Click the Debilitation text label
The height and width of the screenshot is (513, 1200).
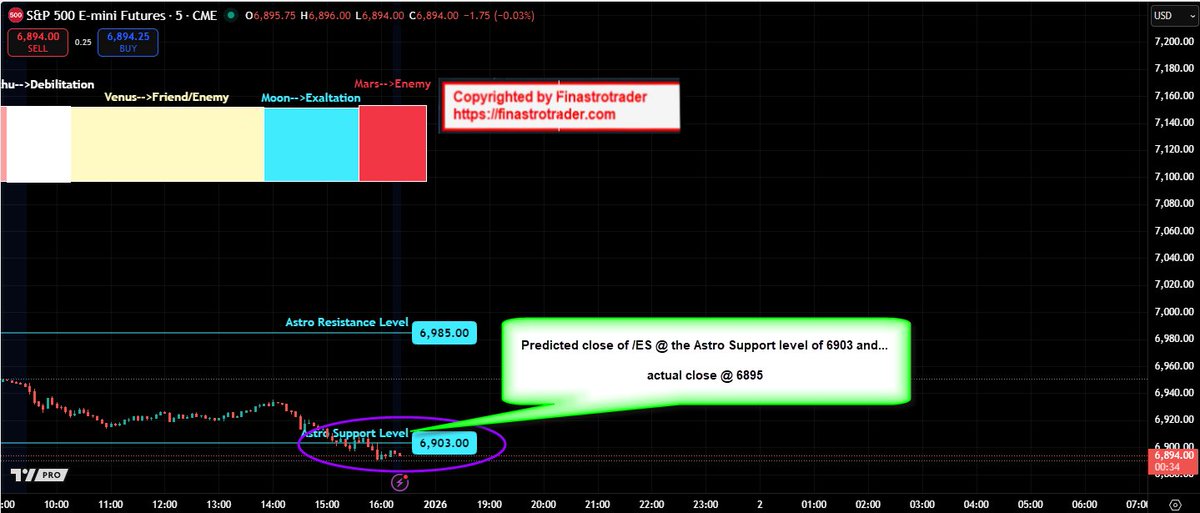(x=47, y=85)
